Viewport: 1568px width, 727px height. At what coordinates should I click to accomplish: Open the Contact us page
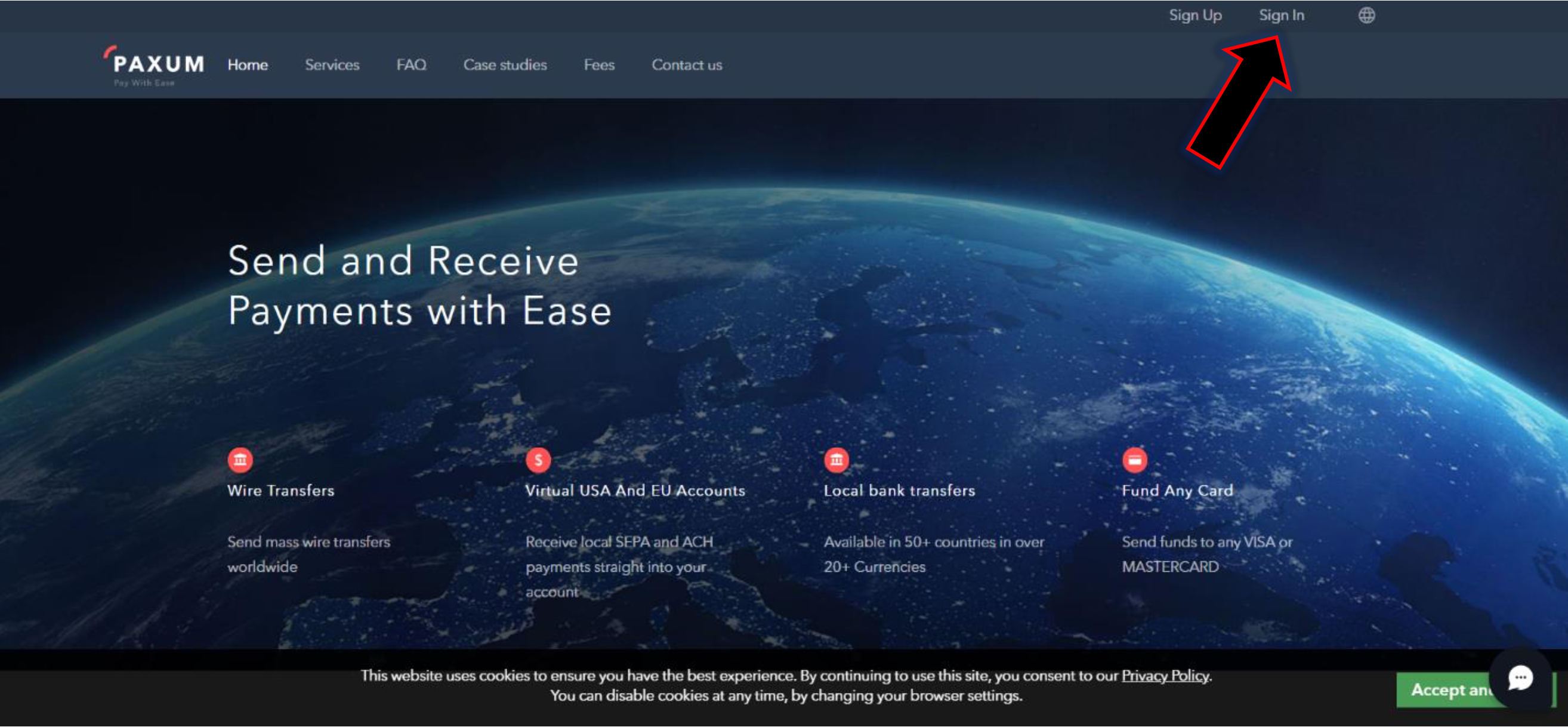click(x=687, y=64)
